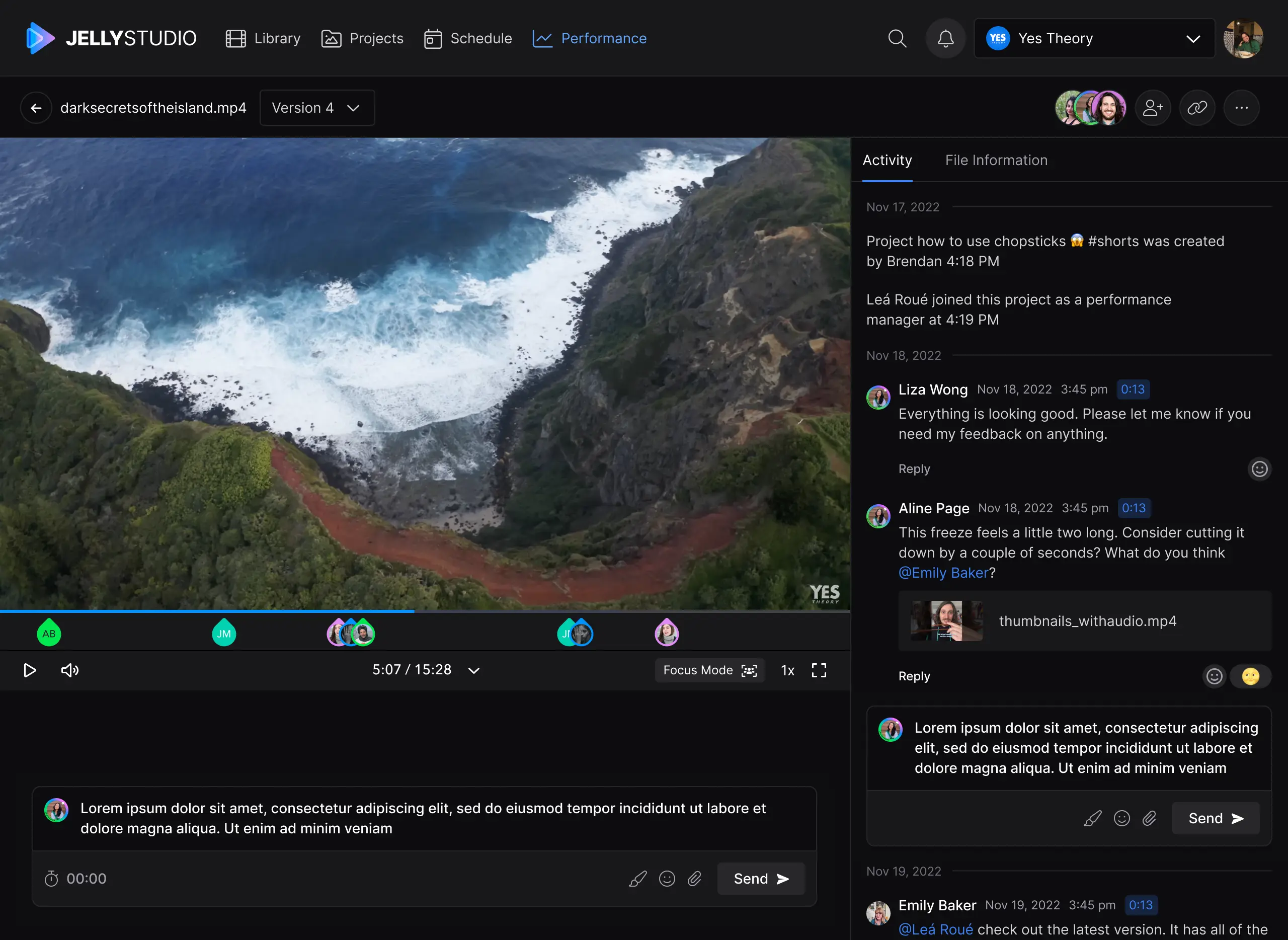
Task: Select the draw annotation brush in reply box
Action: [x=1092, y=818]
